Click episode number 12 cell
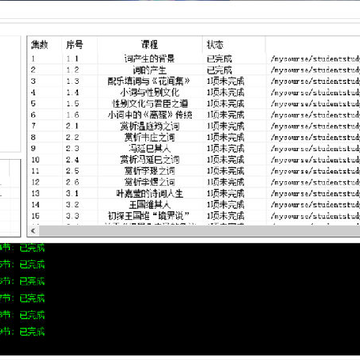Viewport: 360px width, 360px height. 35,182
